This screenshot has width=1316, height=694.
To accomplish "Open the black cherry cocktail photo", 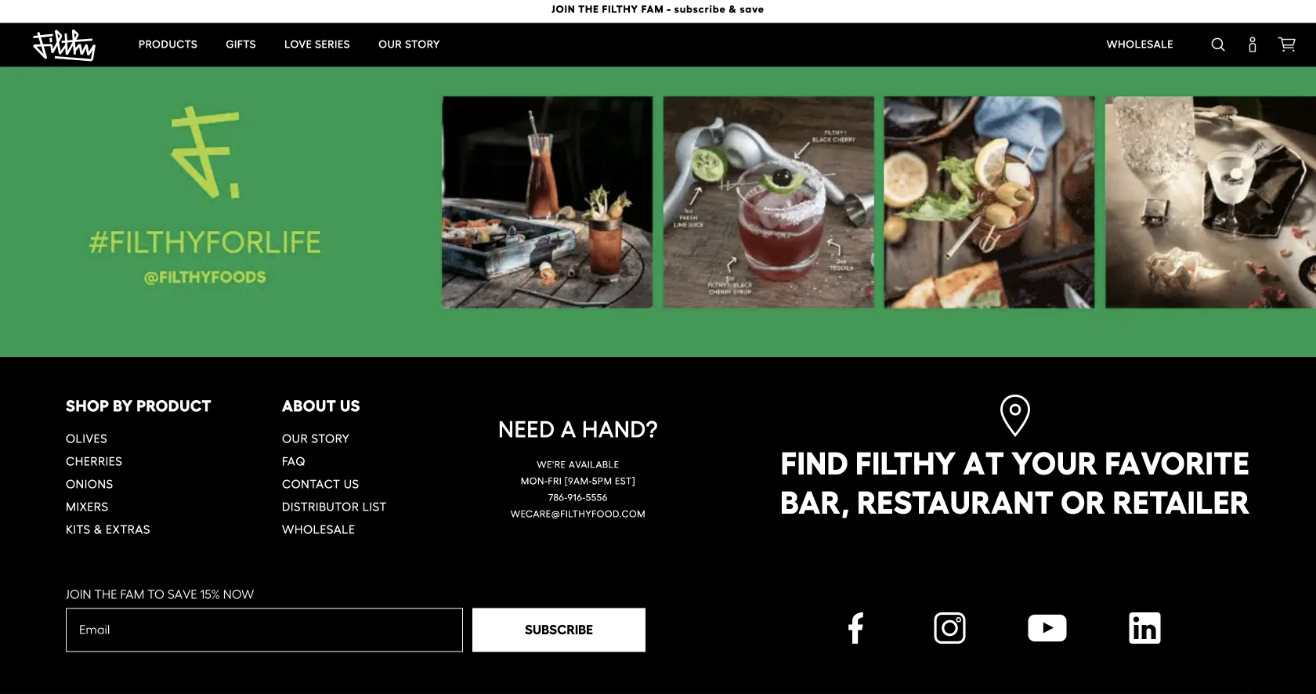I will (768, 202).
